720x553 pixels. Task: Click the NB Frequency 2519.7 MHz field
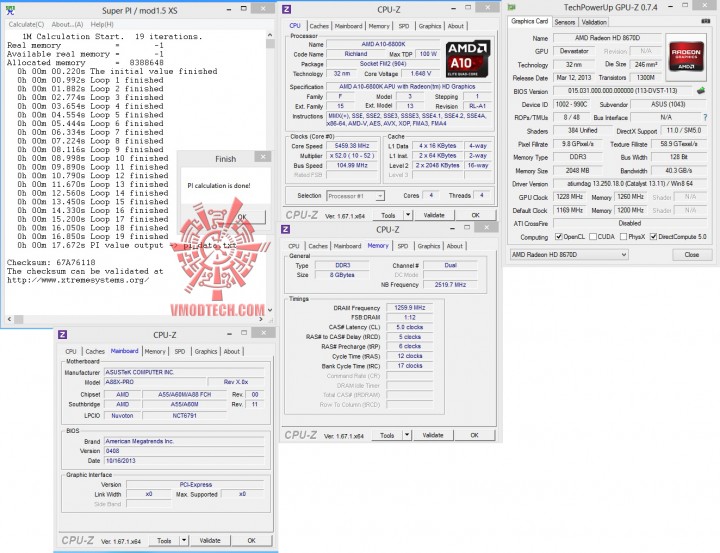click(450, 285)
